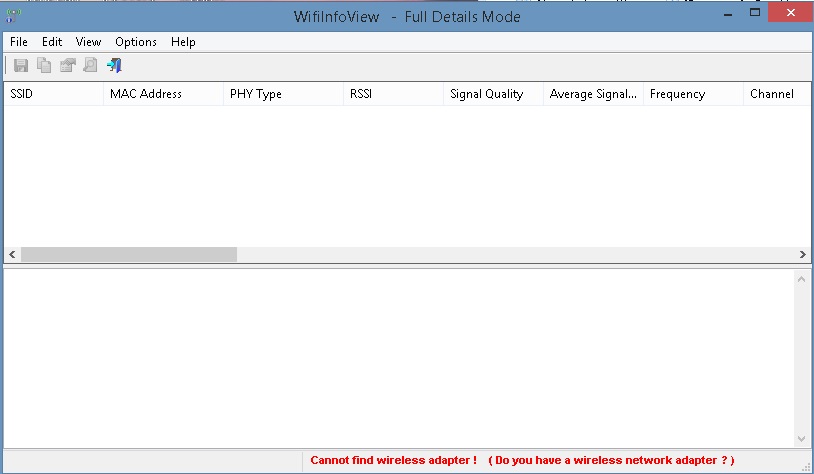Click the Save Selected Items toolbar icon
Screen dimensions: 814x474
tap(21, 65)
